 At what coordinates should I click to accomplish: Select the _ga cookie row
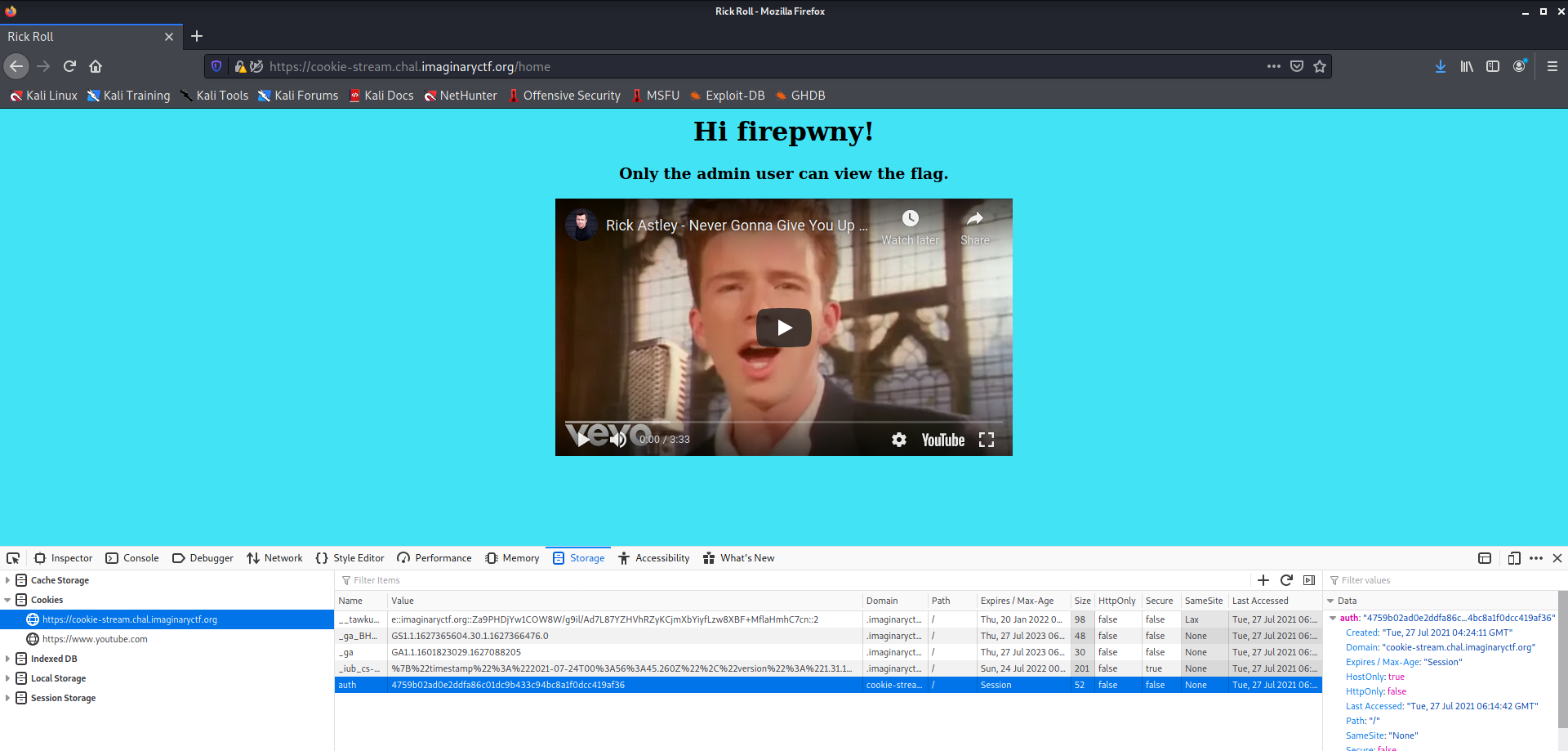(828, 652)
